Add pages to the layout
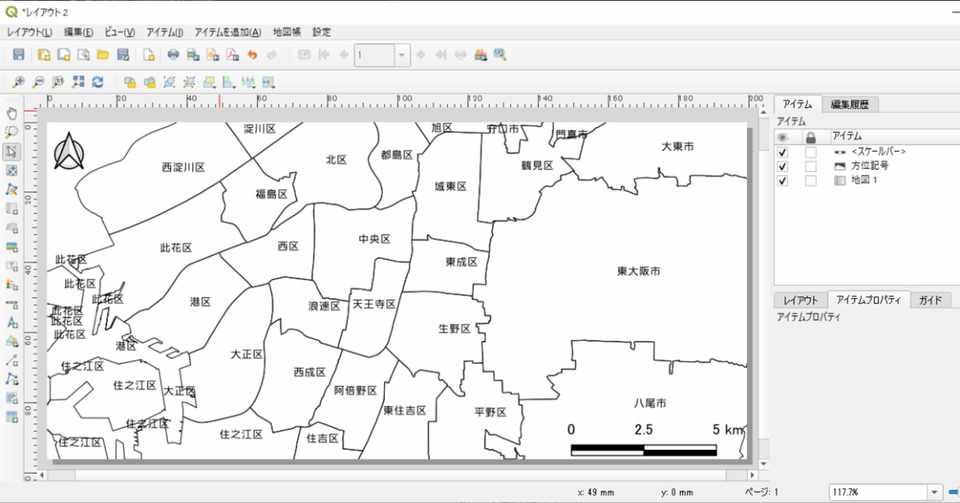 coord(149,54)
